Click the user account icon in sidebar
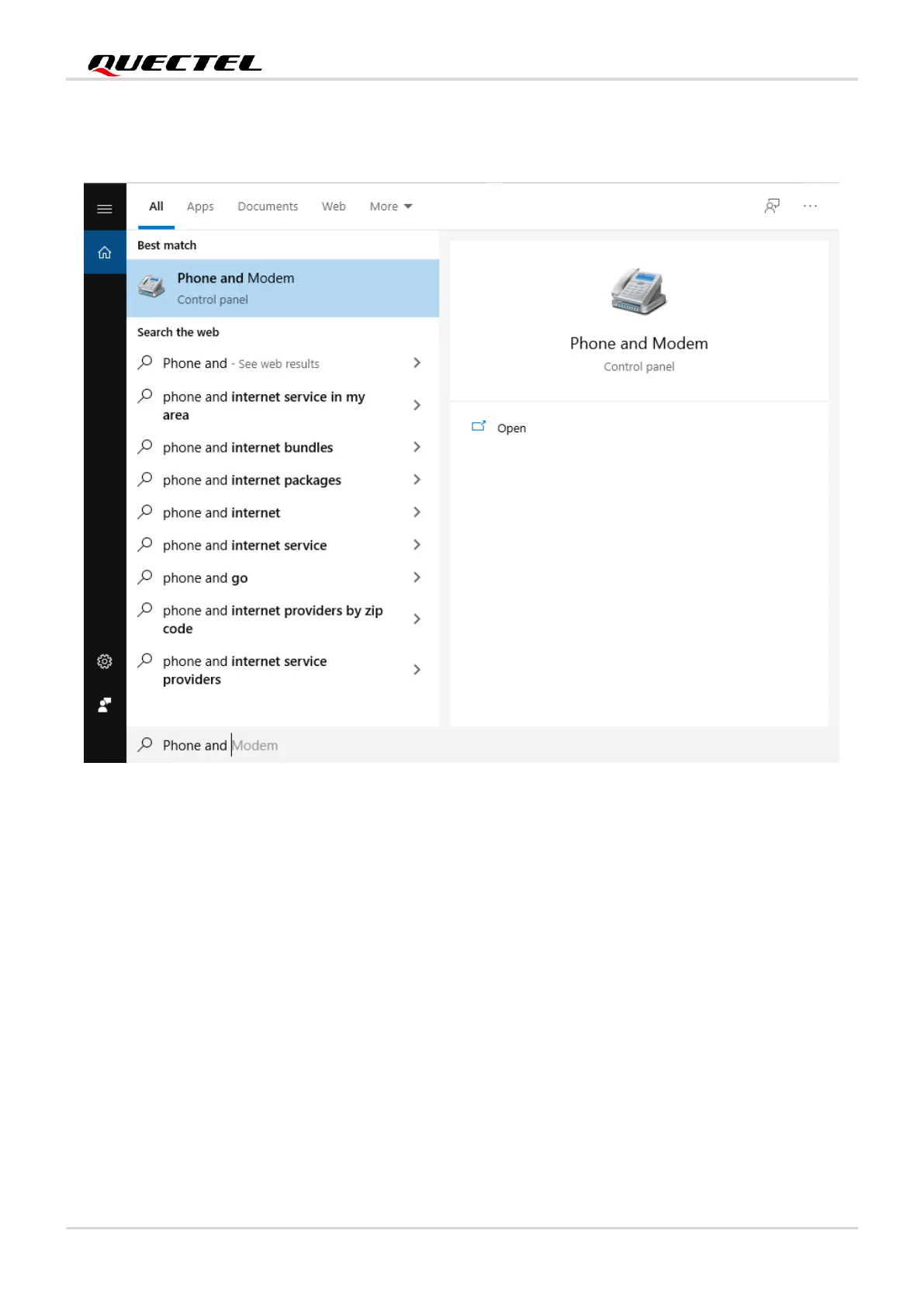The width and height of the screenshot is (924, 1307). 105,705
